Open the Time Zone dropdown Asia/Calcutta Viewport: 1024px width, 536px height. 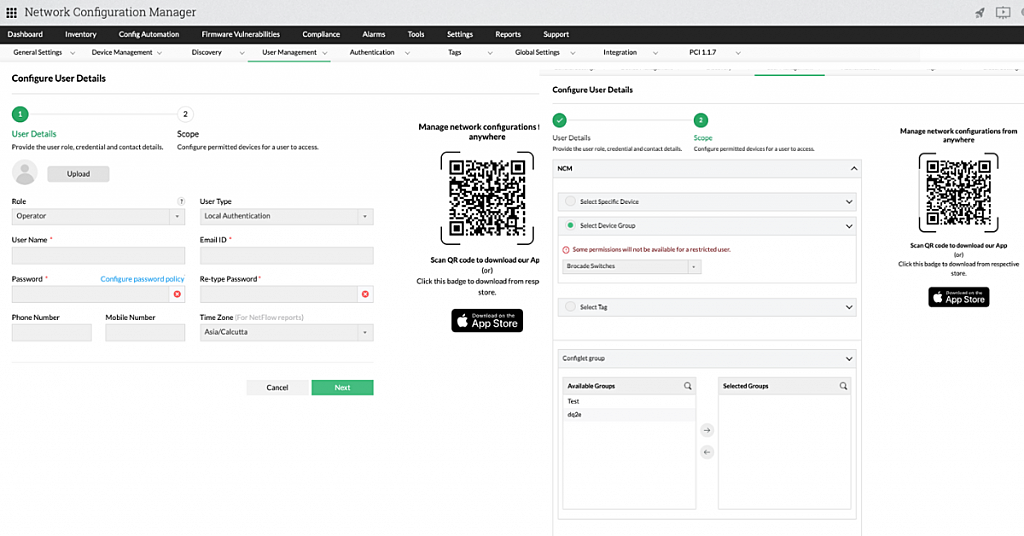286,333
